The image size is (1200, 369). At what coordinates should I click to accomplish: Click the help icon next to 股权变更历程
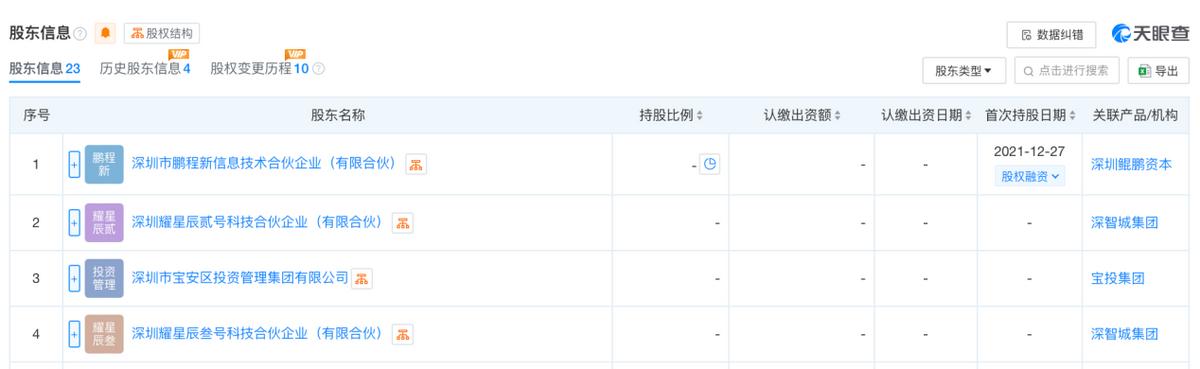pyautogui.click(x=318, y=70)
